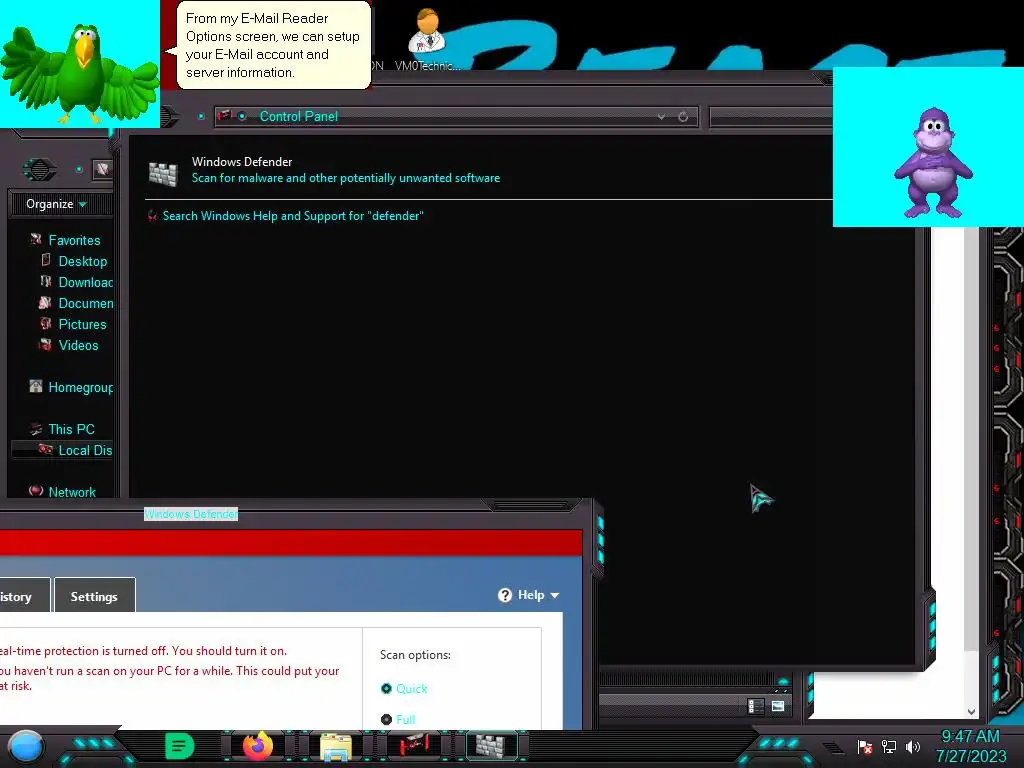Switch to Windows Defender taskbar button
The image size is (1024, 768).
click(x=491, y=745)
